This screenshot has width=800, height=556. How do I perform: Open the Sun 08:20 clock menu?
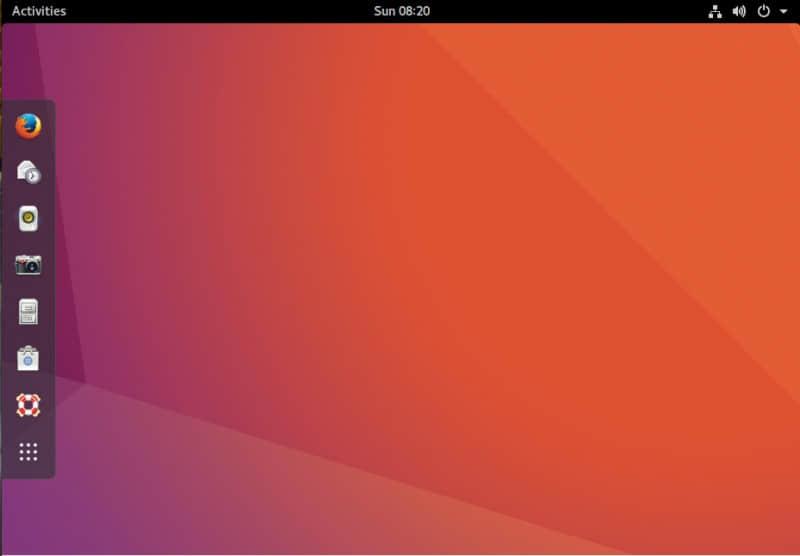[401, 11]
